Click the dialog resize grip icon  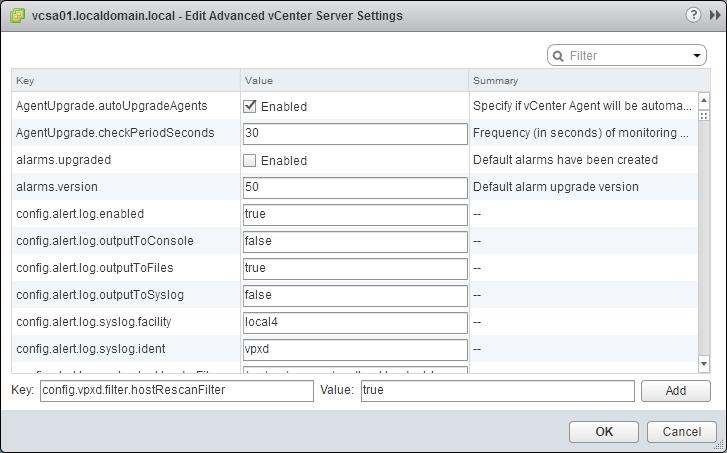coord(720,447)
